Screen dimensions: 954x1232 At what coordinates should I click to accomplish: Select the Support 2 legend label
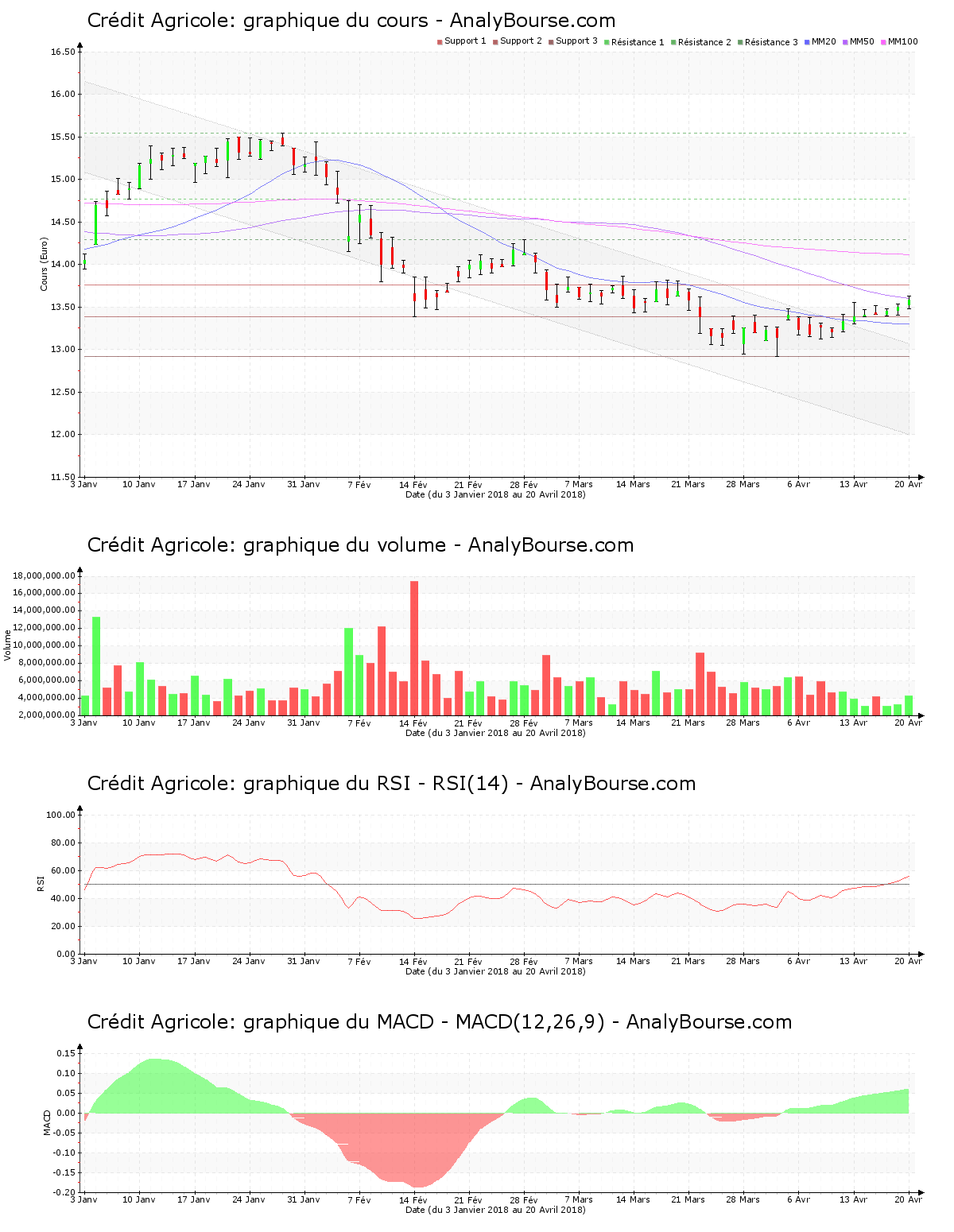(521, 41)
